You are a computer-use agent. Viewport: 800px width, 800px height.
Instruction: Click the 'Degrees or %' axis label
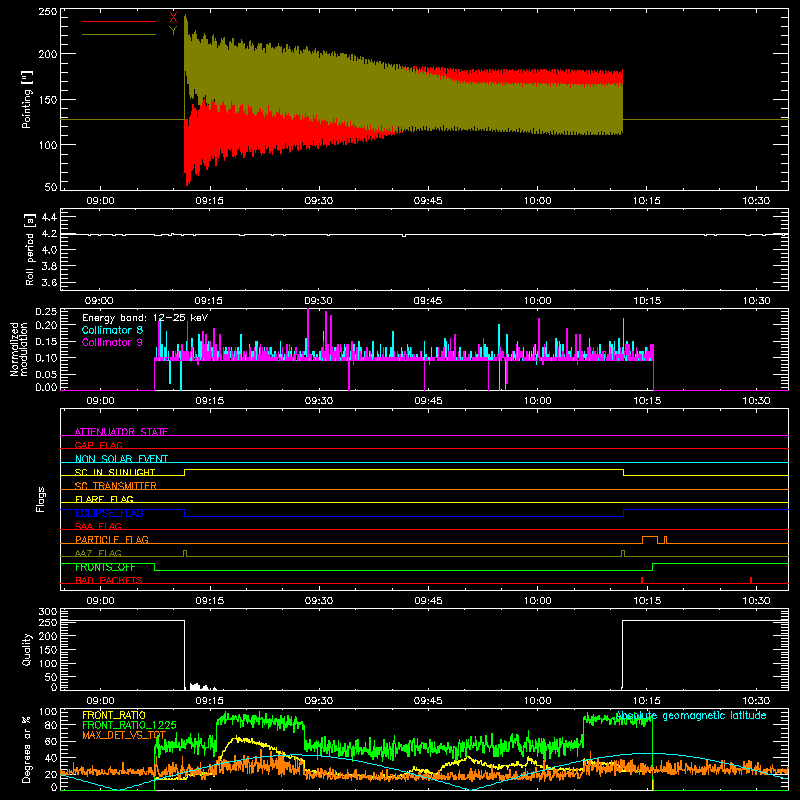coord(26,749)
